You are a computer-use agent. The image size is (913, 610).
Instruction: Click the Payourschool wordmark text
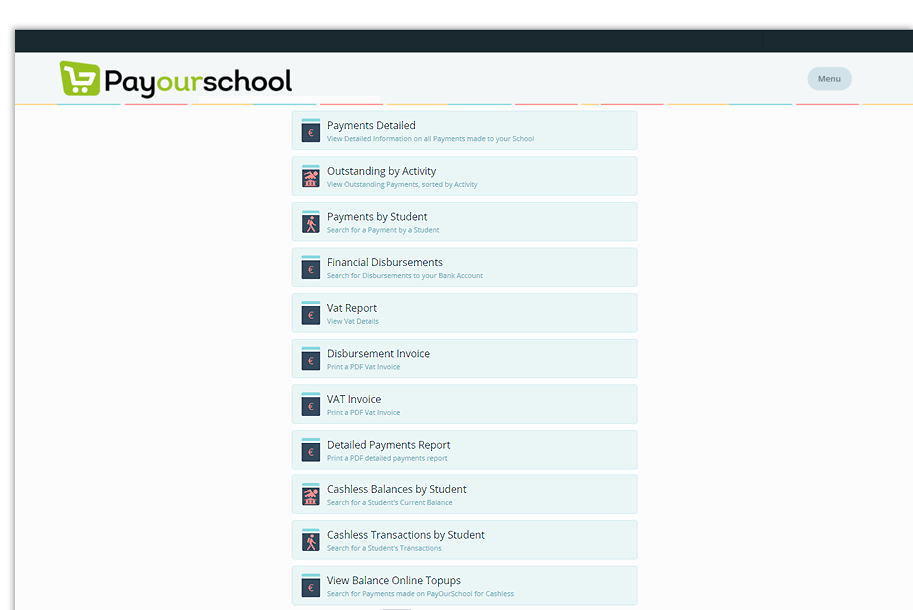pyautogui.click(x=198, y=81)
